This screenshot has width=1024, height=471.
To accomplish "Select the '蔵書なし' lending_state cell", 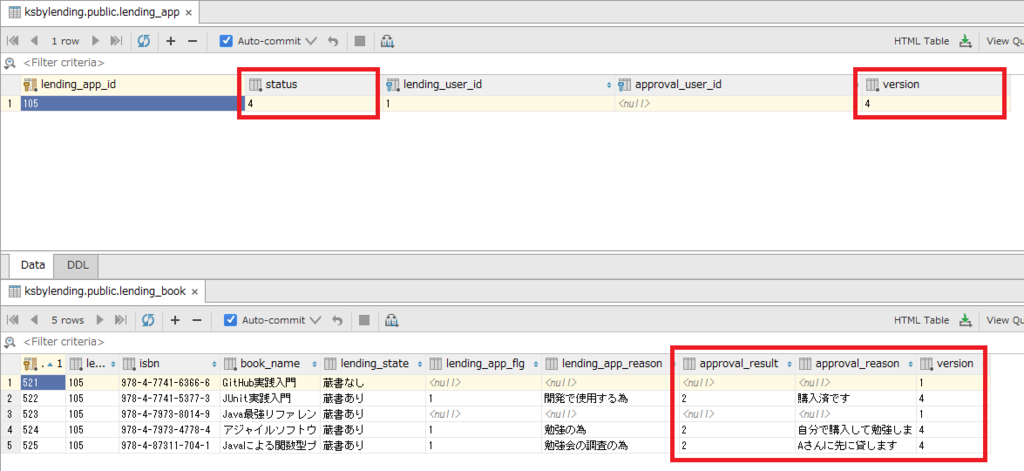I will (x=373, y=382).
